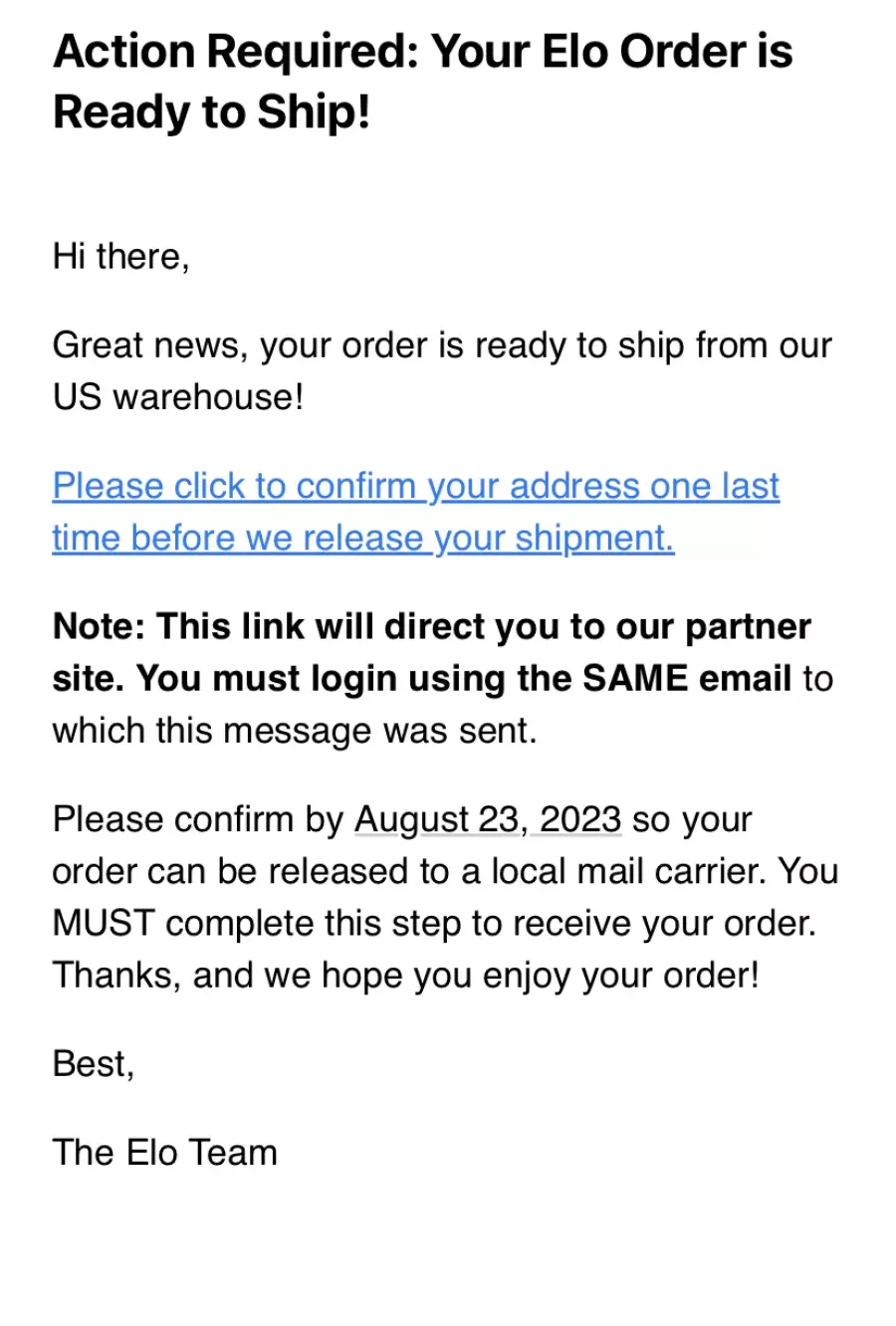Open the 'Please click to confirm your address' link
This screenshot has width=896, height=1326.
pyautogui.click(x=415, y=486)
